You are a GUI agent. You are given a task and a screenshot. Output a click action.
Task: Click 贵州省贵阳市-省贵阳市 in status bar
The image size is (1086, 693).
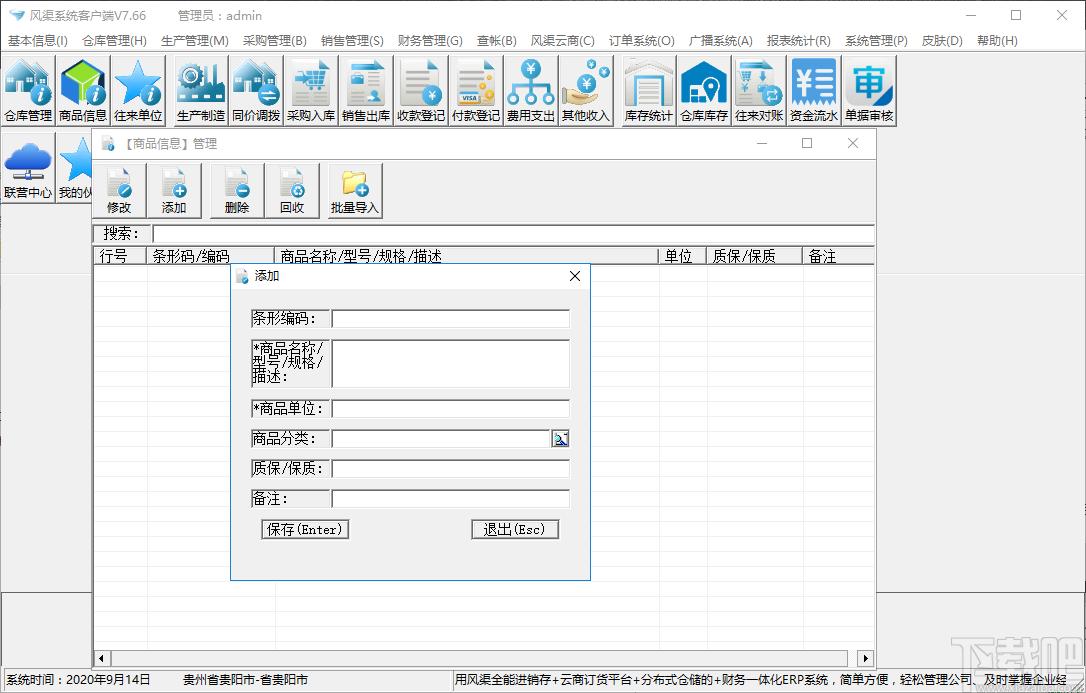tap(245, 680)
